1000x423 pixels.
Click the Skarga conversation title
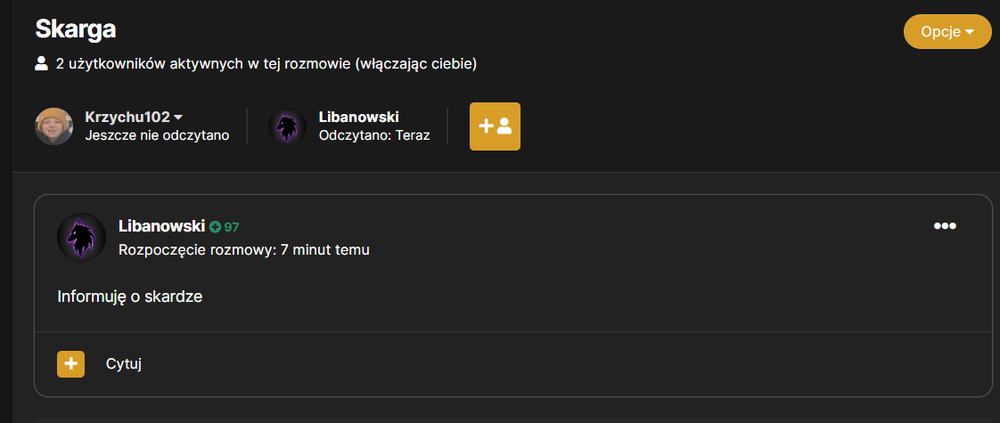tap(75, 29)
